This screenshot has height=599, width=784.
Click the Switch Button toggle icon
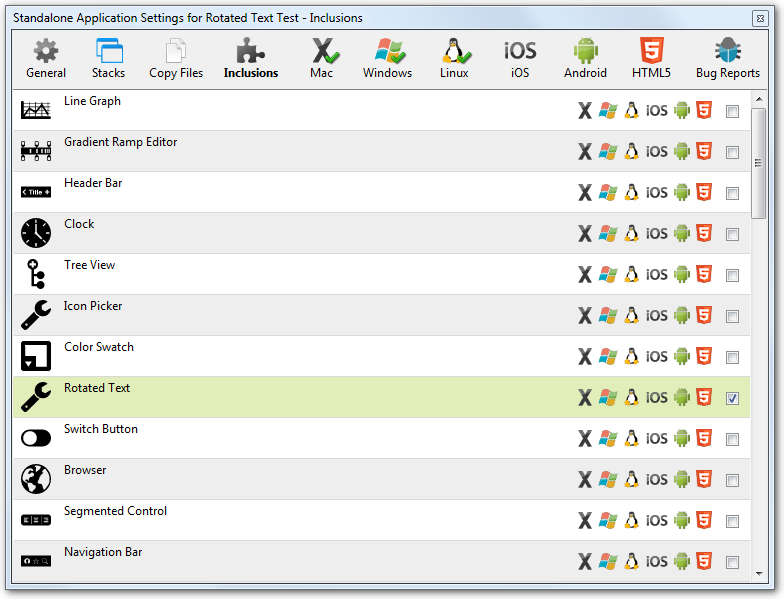(x=35, y=438)
